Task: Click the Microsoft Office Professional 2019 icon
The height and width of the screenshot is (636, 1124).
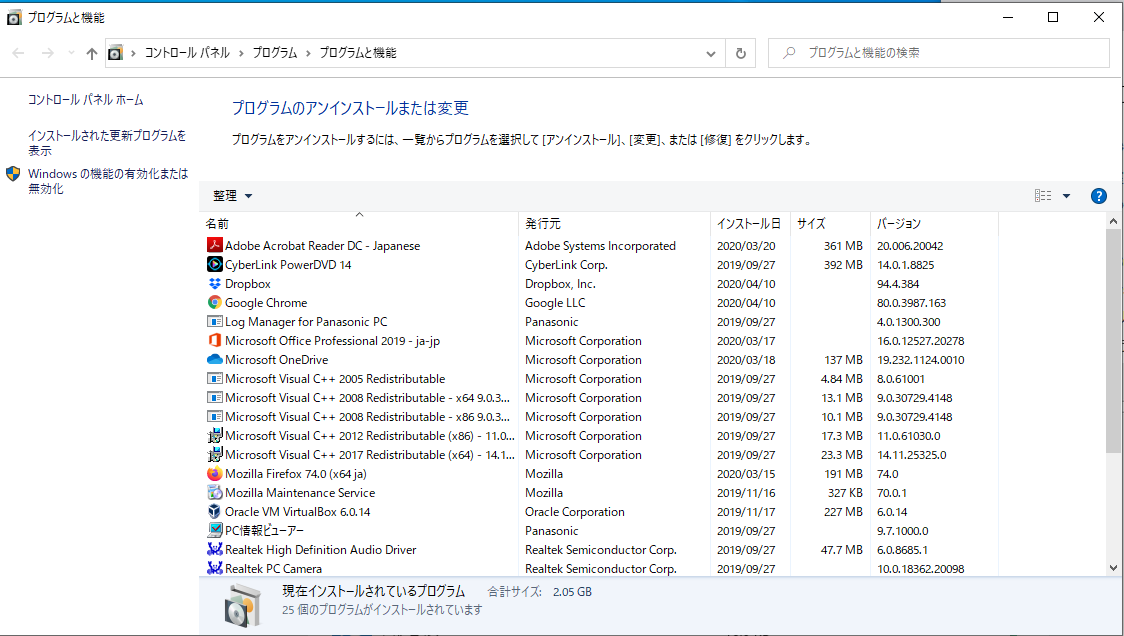Action: coord(214,341)
